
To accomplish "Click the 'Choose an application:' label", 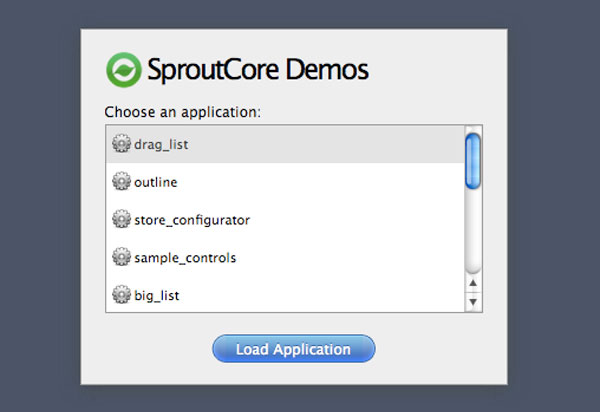I will point(183,112).
